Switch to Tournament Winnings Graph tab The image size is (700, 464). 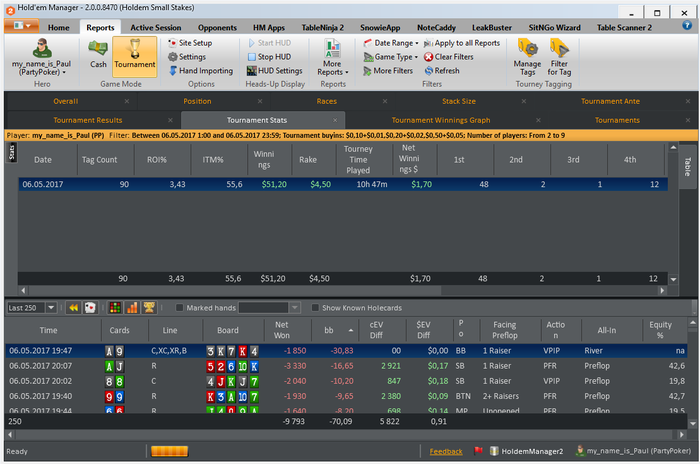coord(441,120)
